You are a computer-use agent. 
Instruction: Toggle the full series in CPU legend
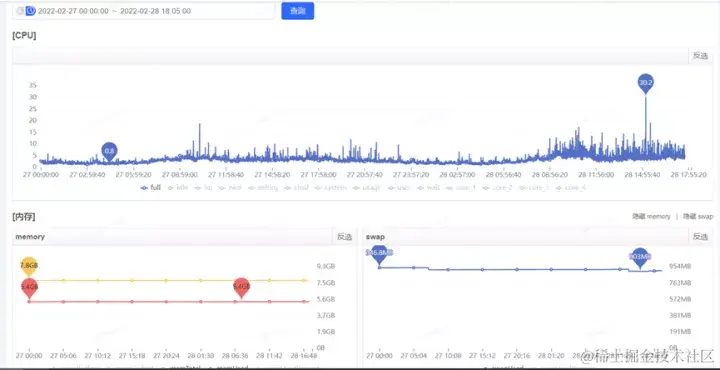151,188
